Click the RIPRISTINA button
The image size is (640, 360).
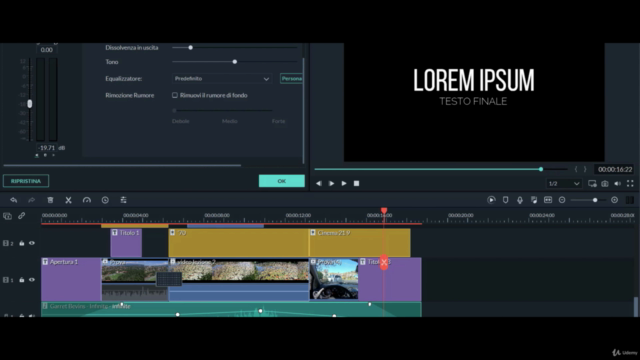pos(26,181)
